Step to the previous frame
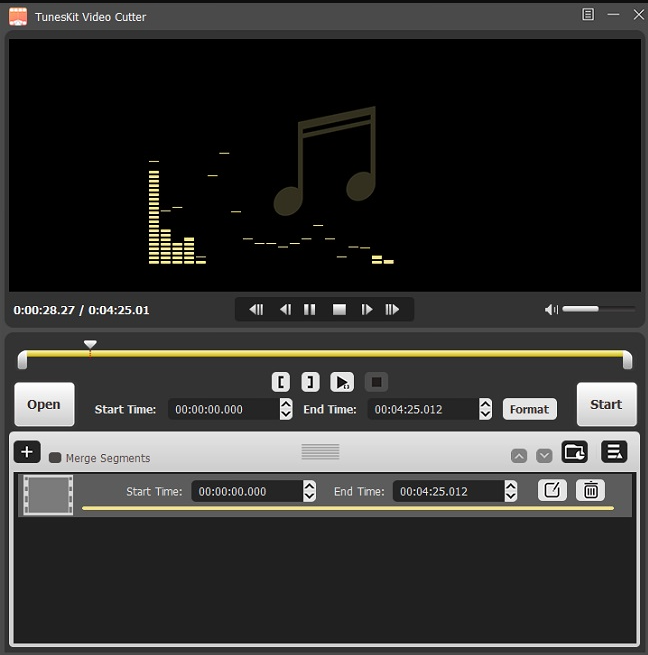 click(x=285, y=310)
